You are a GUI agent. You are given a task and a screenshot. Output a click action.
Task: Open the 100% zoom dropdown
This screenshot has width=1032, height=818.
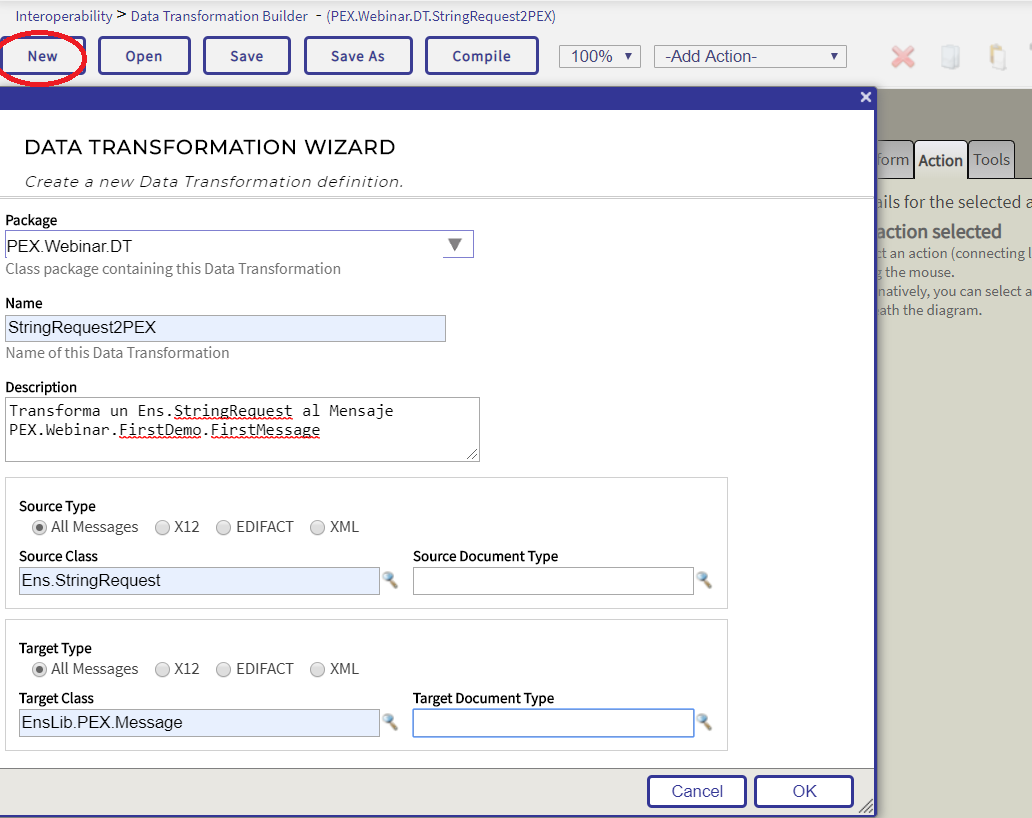pos(600,57)
